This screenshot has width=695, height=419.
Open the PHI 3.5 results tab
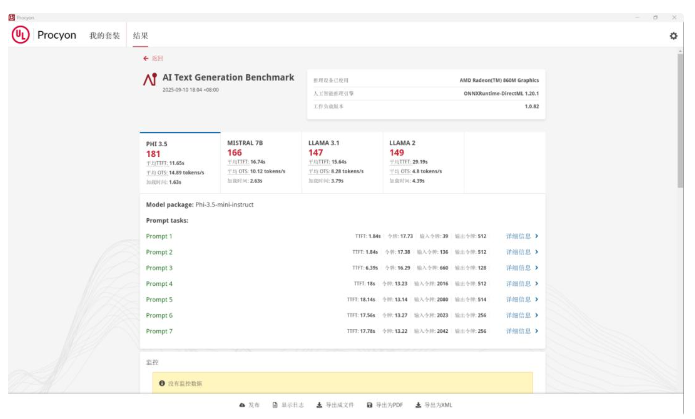180,162
